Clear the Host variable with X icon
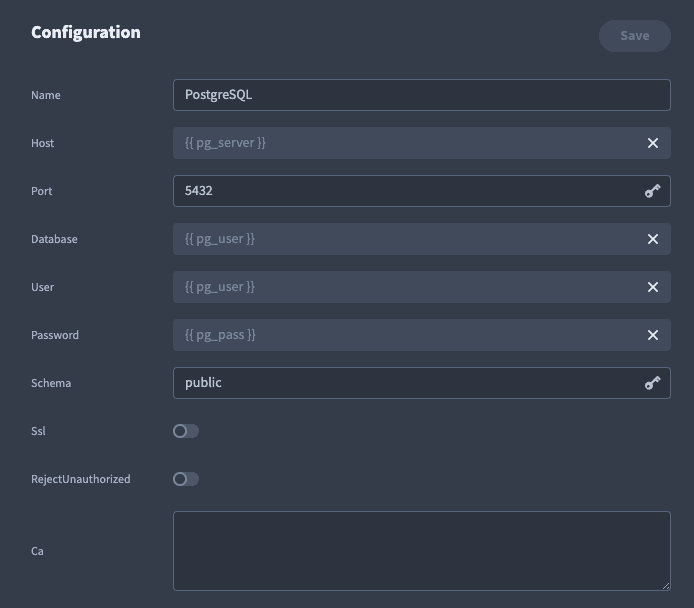Viewport: 694px width, 608px height. (652, 143)
